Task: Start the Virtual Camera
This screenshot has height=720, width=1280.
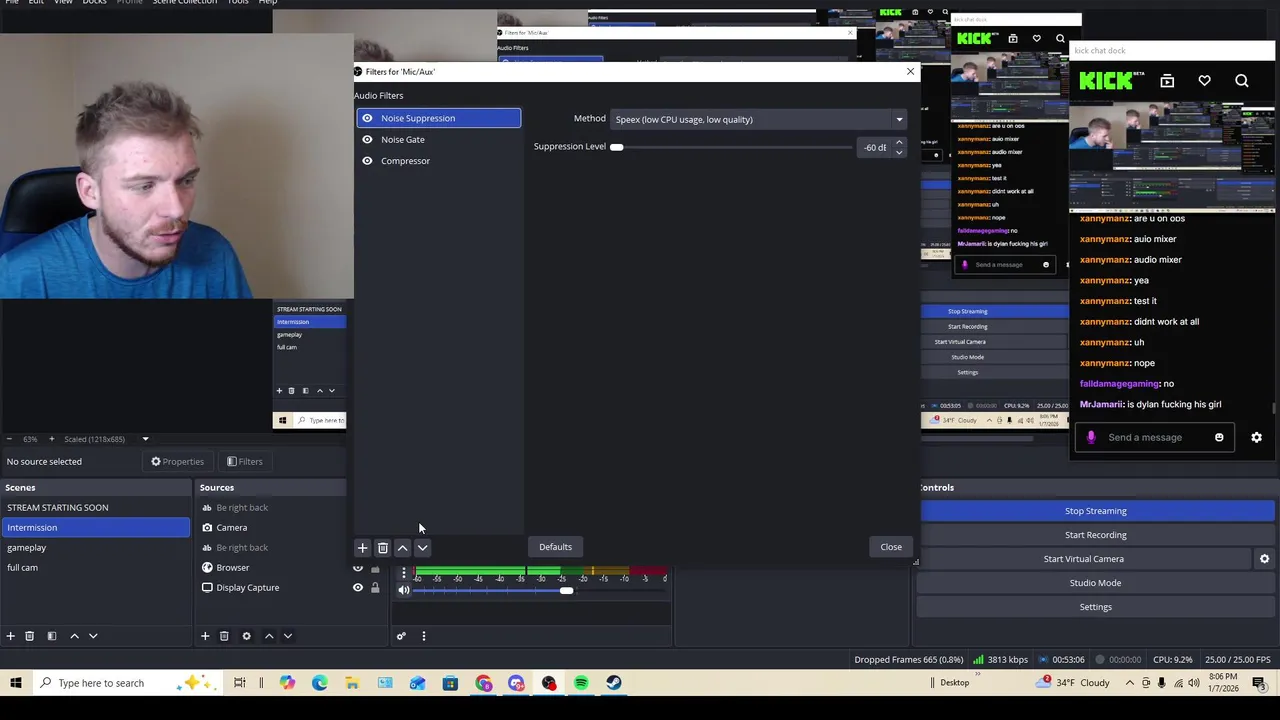Action: point(1084,559)
